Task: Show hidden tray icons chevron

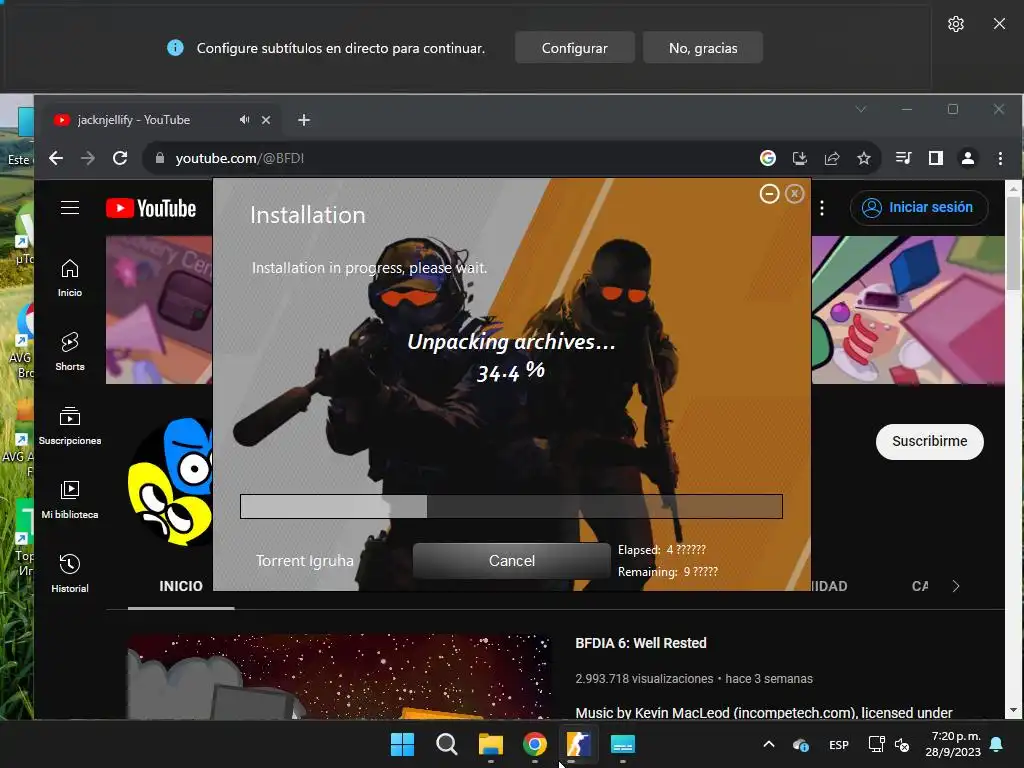Action: tap(769, 744)
